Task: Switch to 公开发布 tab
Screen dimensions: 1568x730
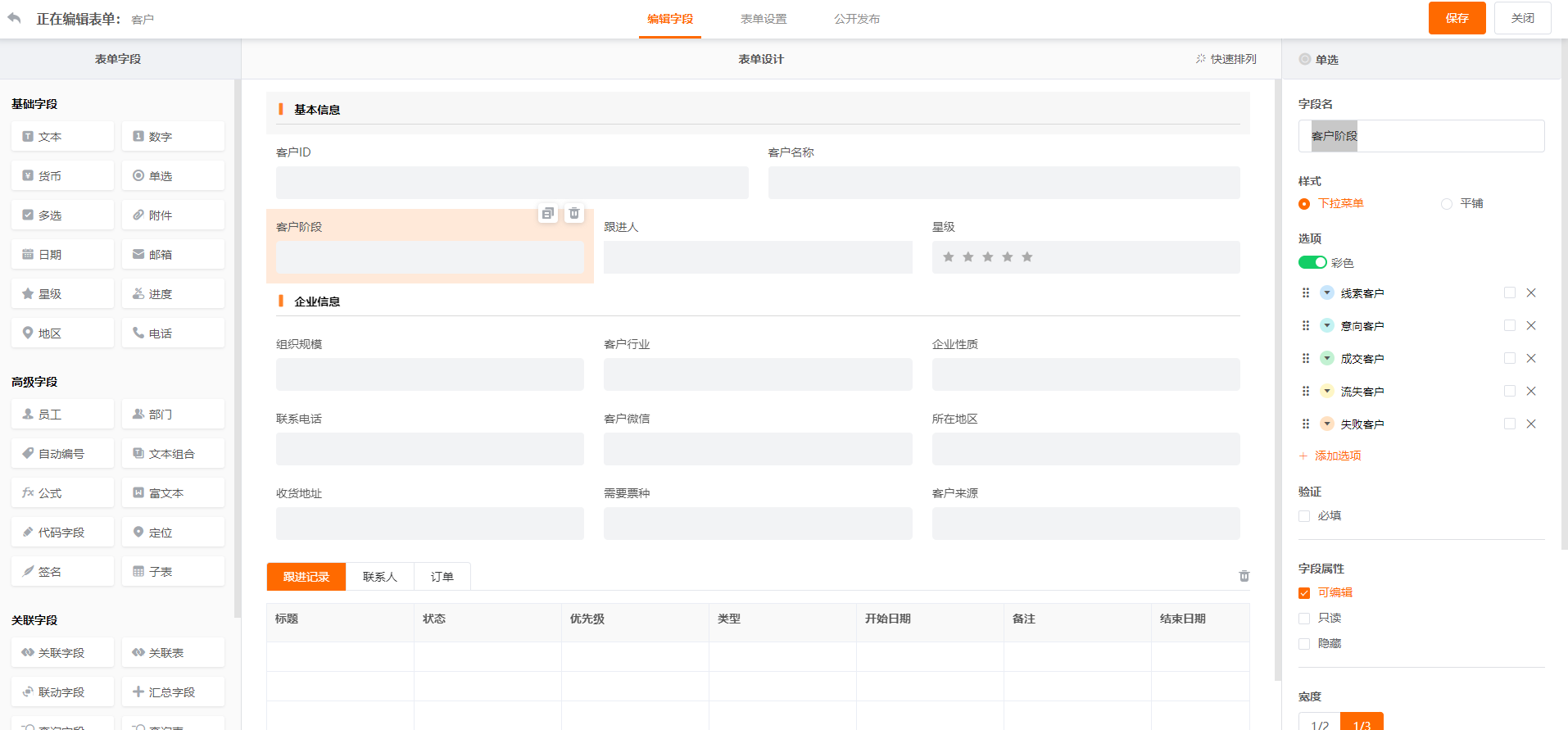Action: [x=857, y=19]
